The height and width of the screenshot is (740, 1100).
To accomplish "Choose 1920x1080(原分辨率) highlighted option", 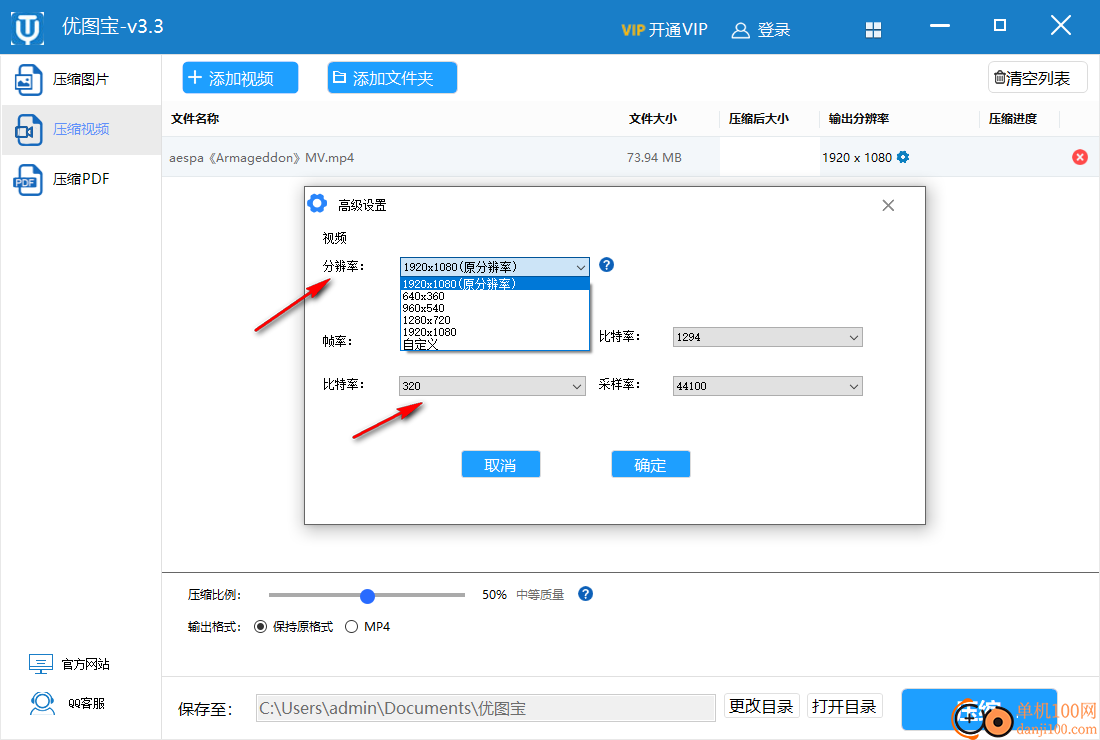I will click(x=495, y=284).
